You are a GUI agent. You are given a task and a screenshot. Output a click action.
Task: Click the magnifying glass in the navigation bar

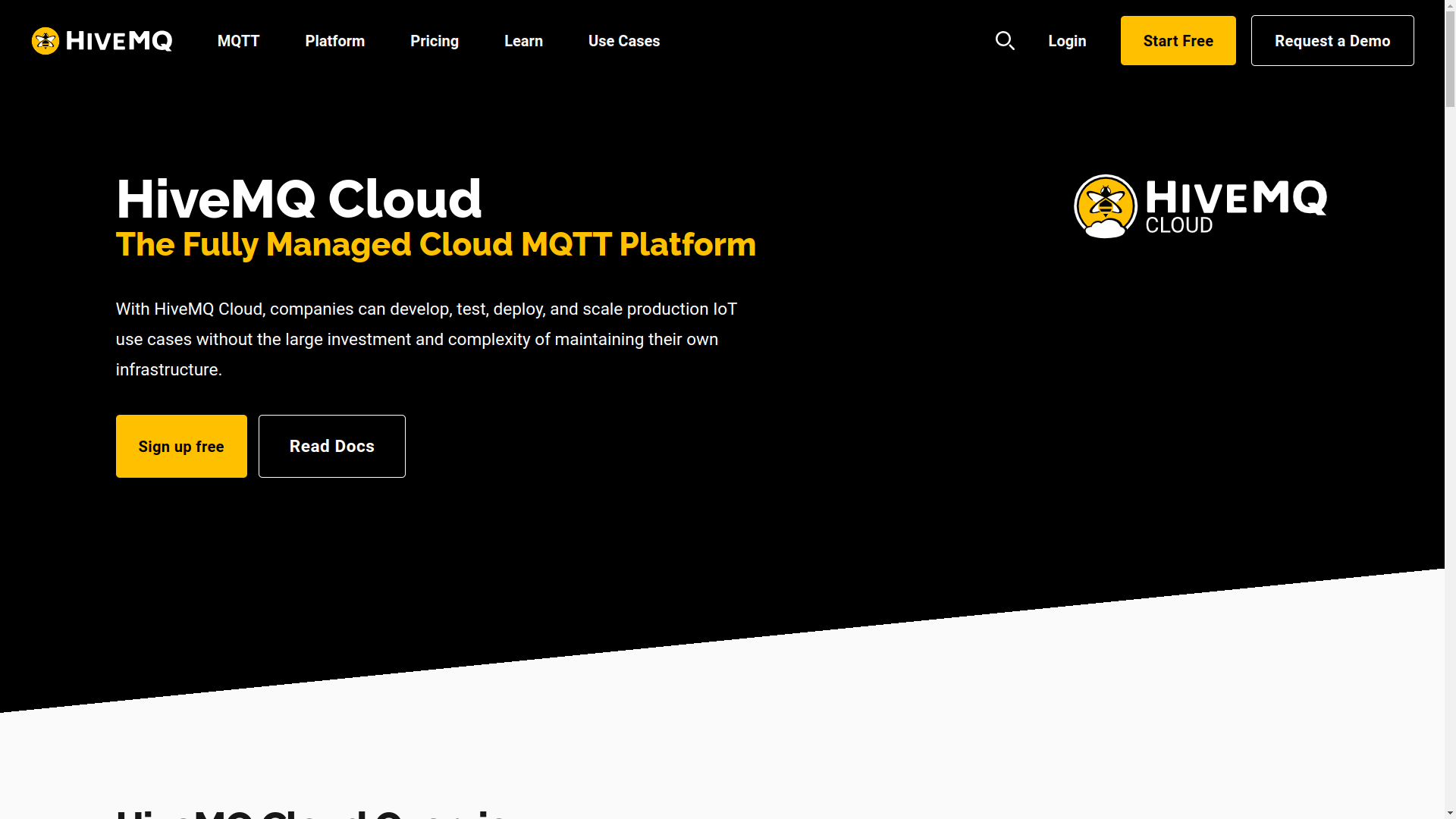(1005, 40)
